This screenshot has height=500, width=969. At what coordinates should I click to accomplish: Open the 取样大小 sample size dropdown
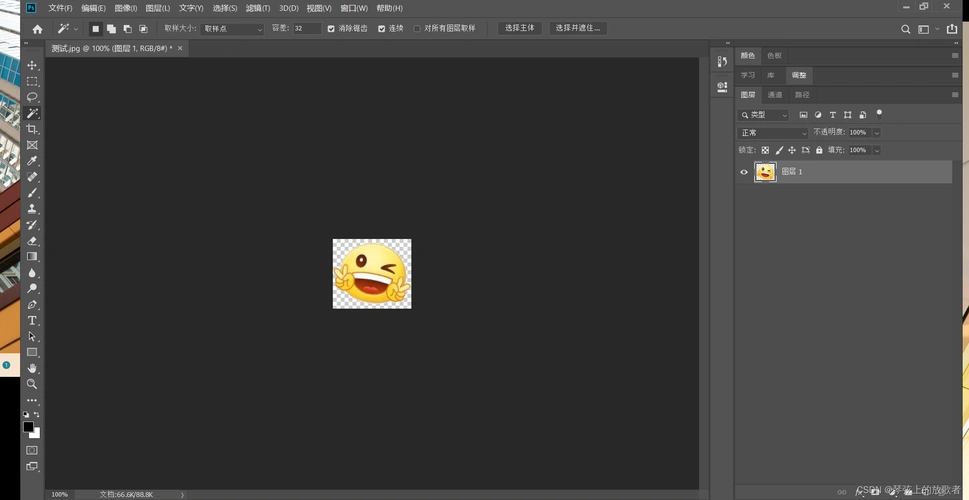(233, 29)
